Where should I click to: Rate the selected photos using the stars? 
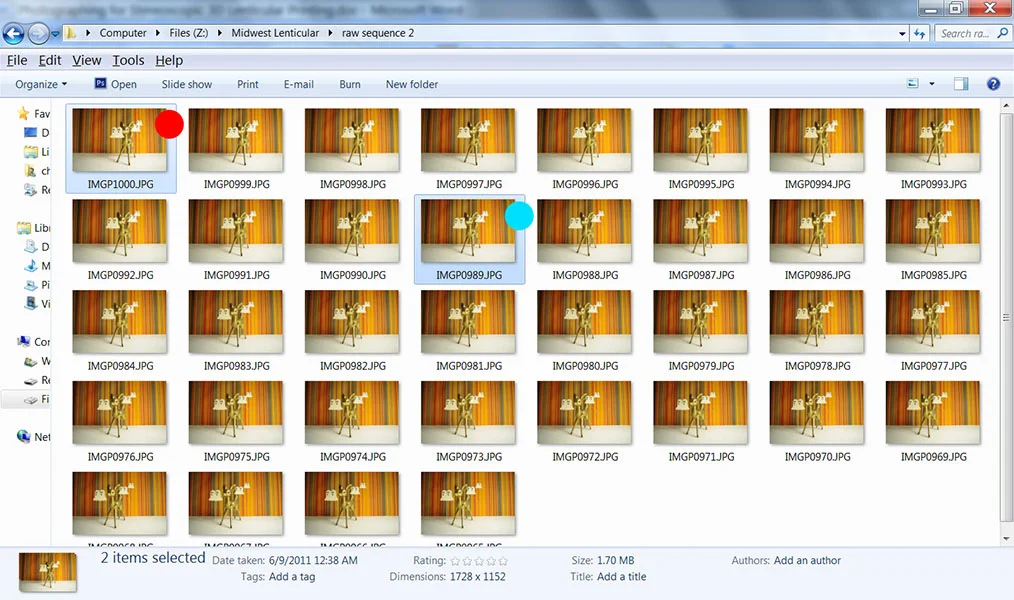point(477,560)
